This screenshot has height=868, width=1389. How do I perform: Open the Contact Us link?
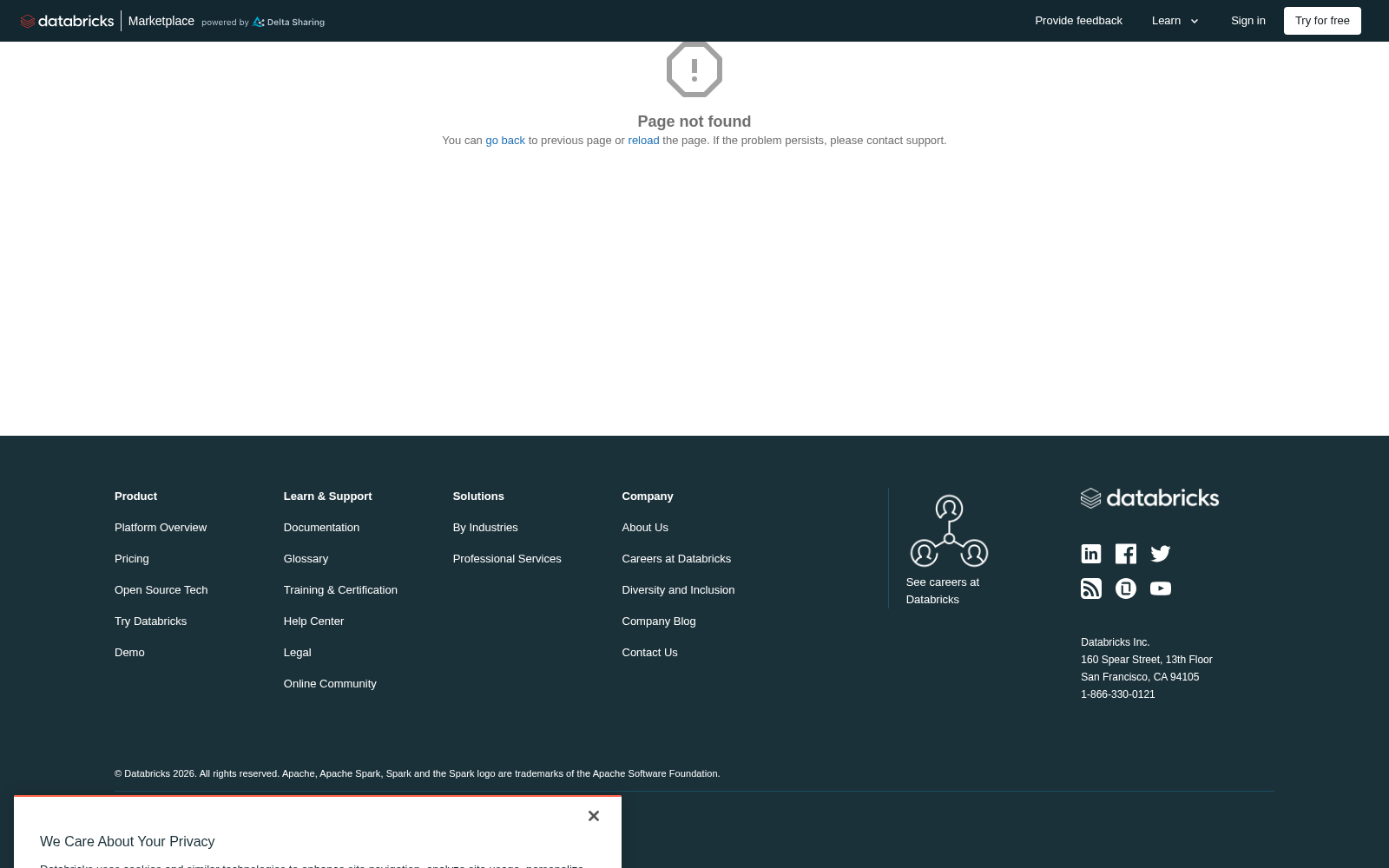[649, 653]
